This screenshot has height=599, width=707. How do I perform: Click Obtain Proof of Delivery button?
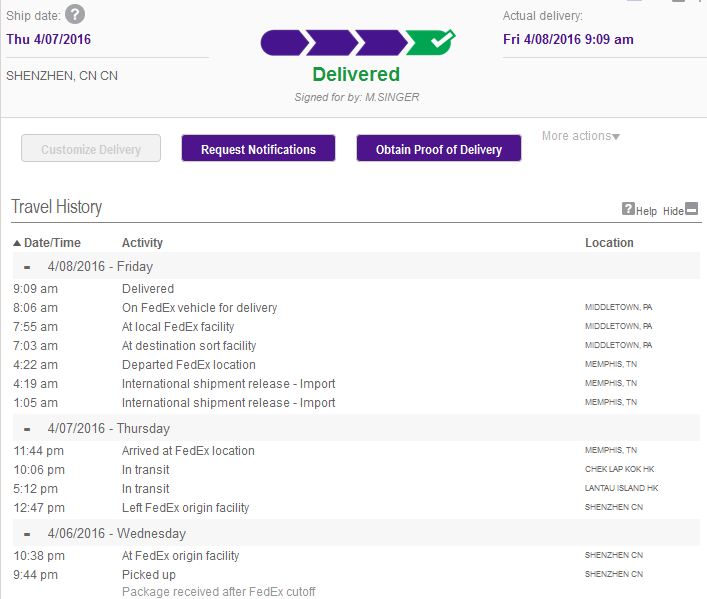[439, 148]
